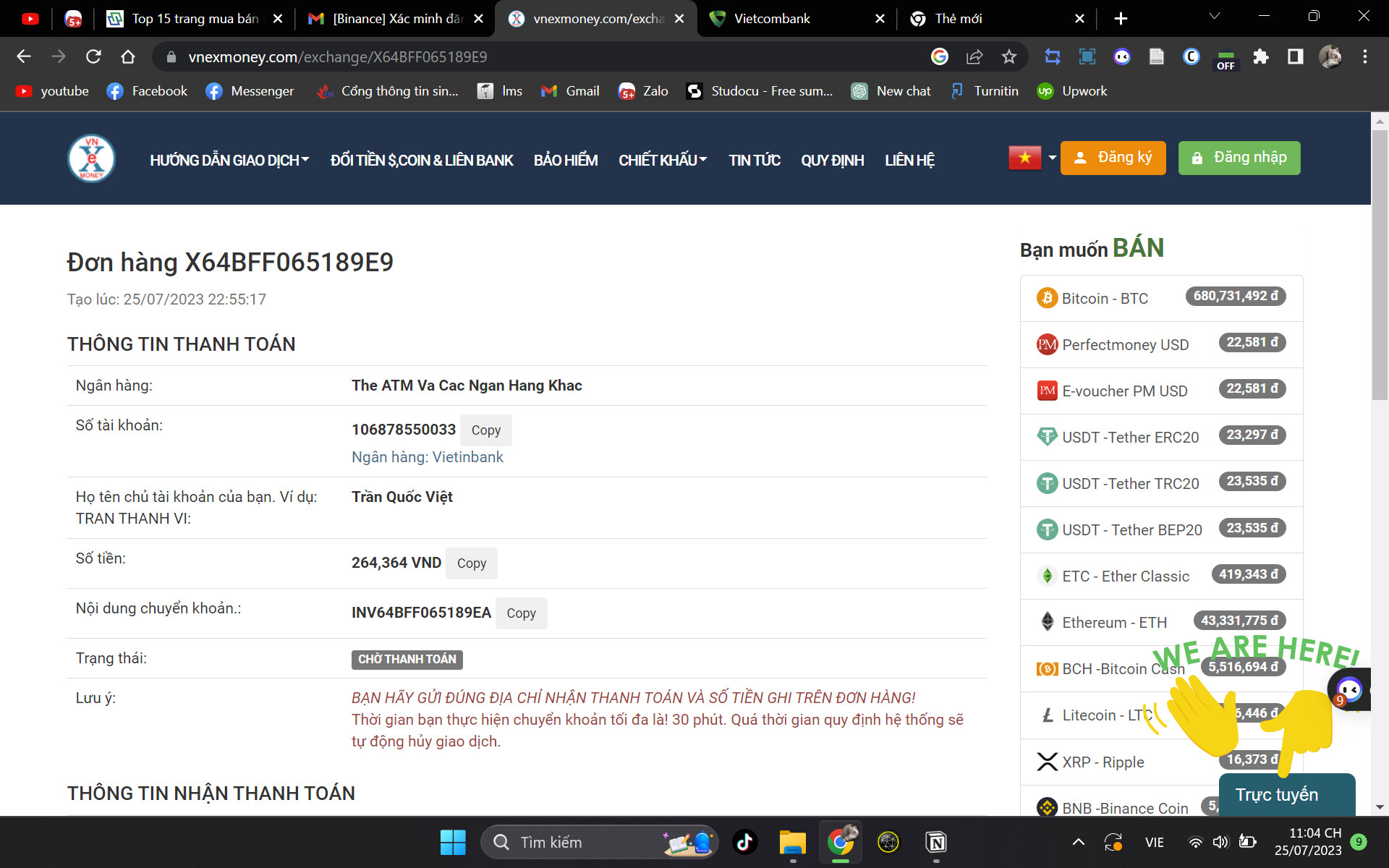Image resolution: width=1389 pixels, height=868 pixels.
Task: Expand the Chiết khấu dropdown menu
Action: click(662, 160)
